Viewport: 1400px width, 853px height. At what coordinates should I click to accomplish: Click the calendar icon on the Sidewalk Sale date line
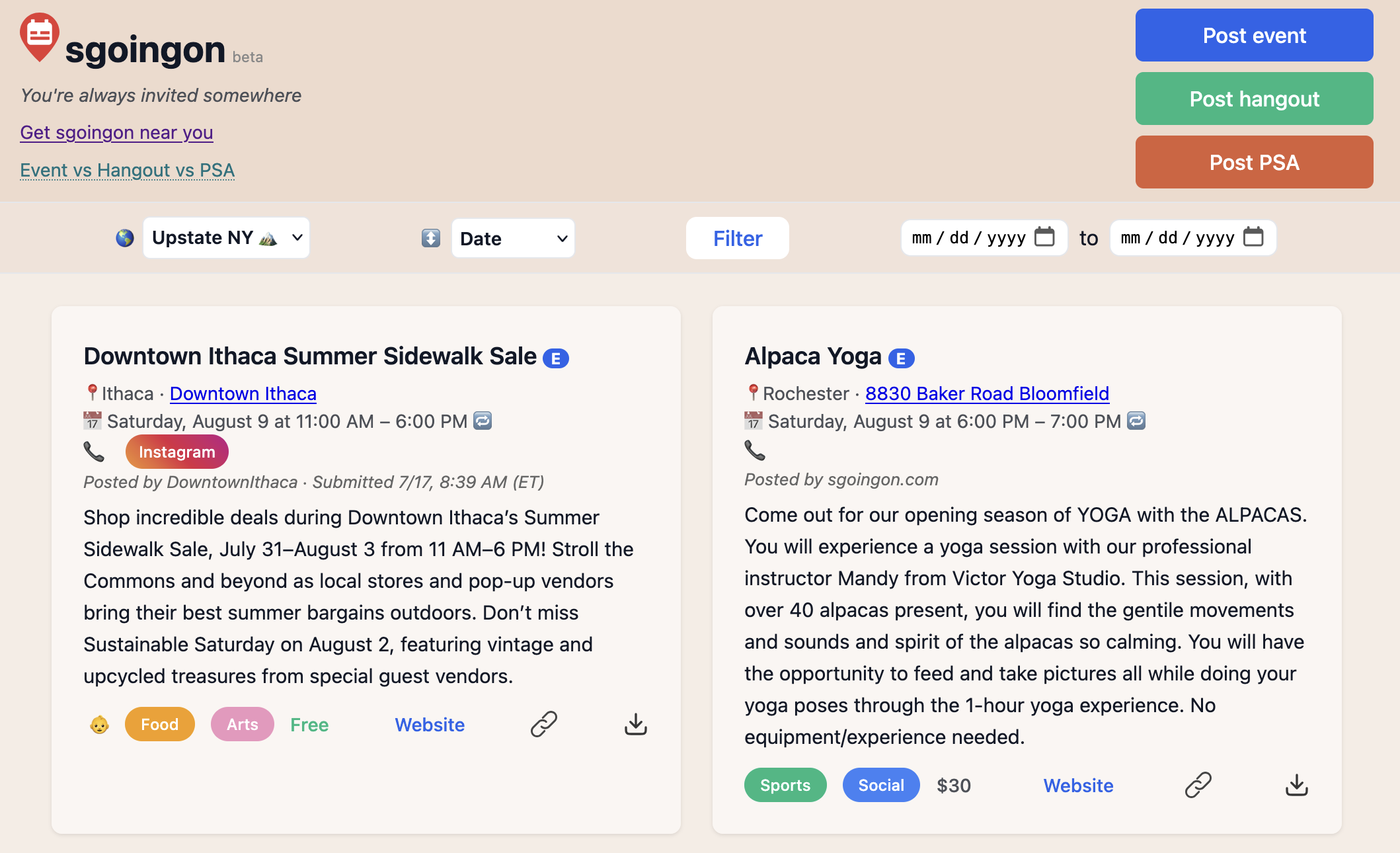coord(92,421)
